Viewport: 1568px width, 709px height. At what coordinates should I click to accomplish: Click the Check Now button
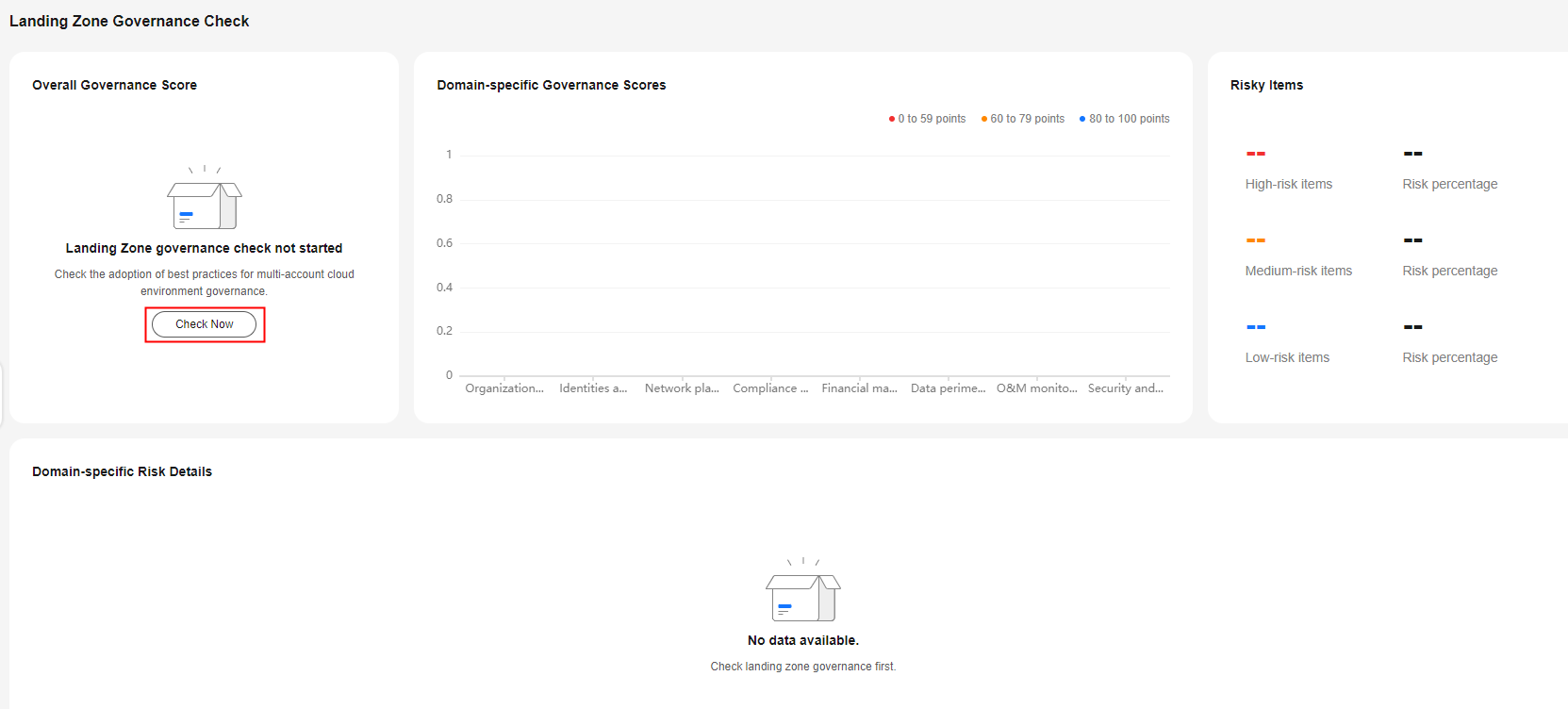[205, 324]
